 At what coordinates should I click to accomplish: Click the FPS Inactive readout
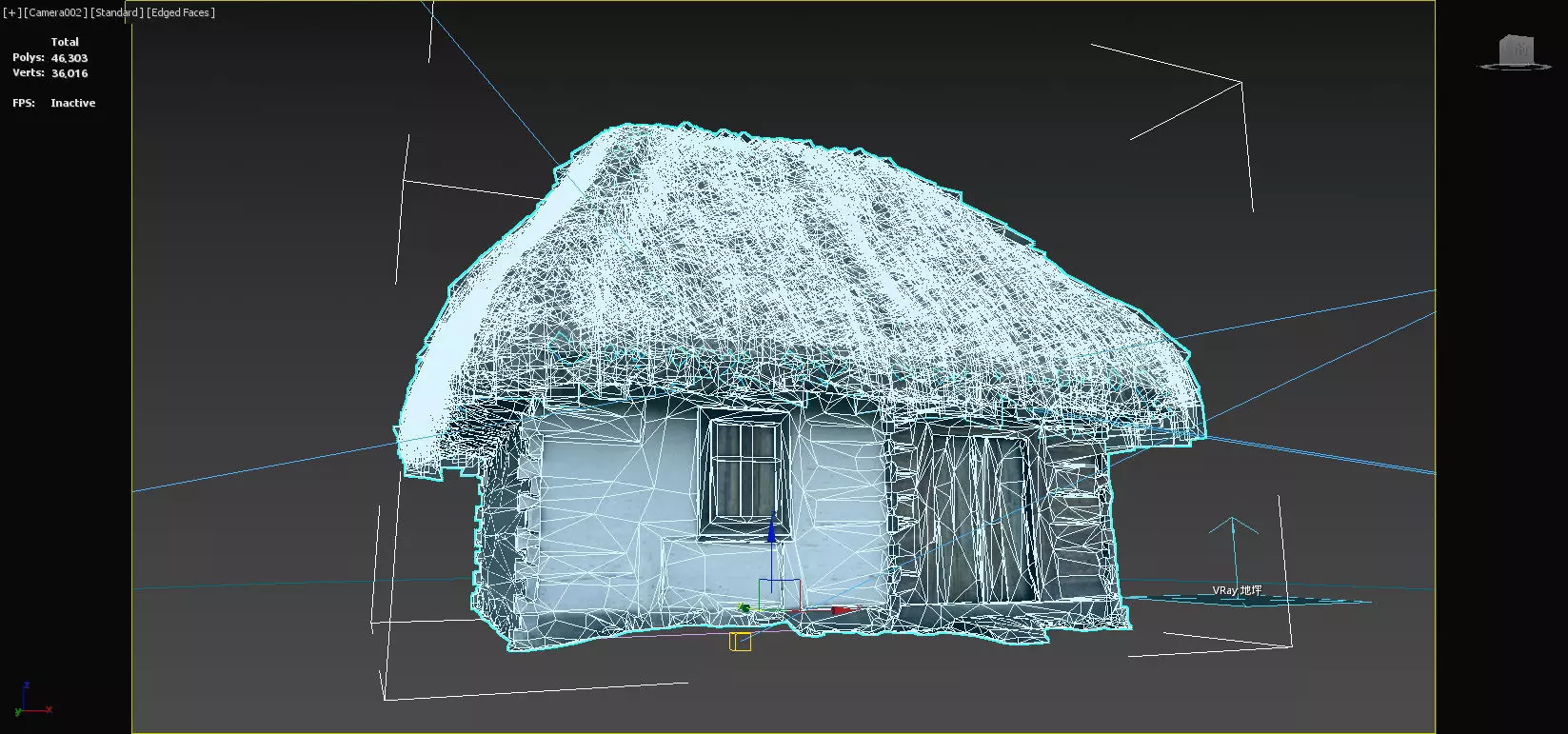54,103
